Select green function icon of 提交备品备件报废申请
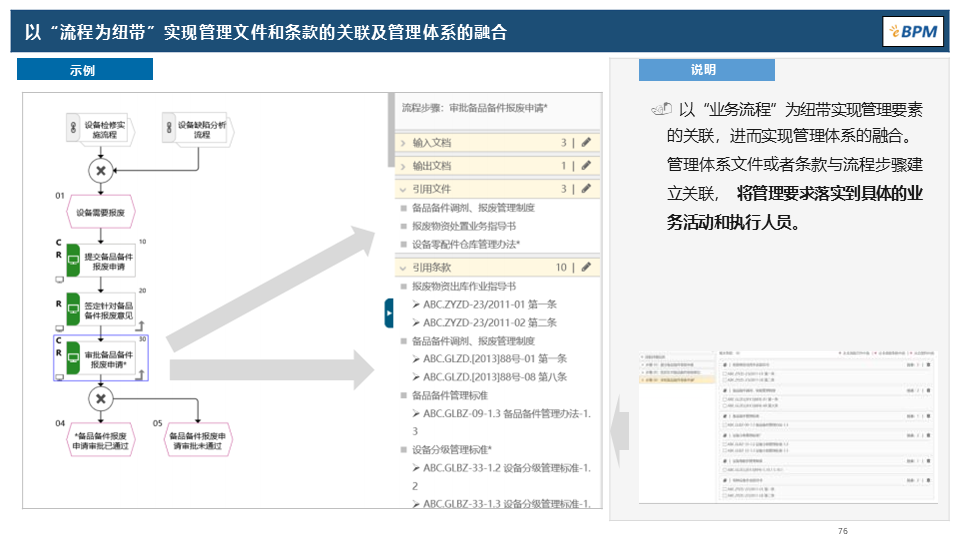Screen dimensions: 960x540 pos(73,260)
